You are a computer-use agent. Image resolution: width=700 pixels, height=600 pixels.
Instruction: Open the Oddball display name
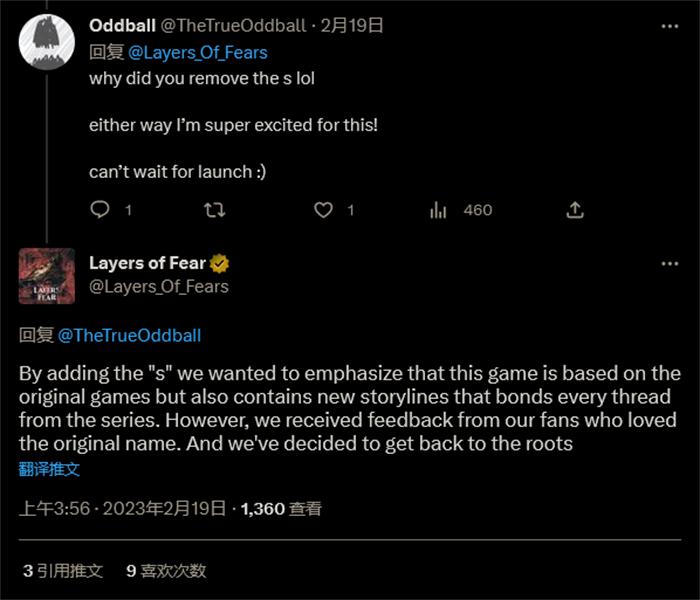122,25
